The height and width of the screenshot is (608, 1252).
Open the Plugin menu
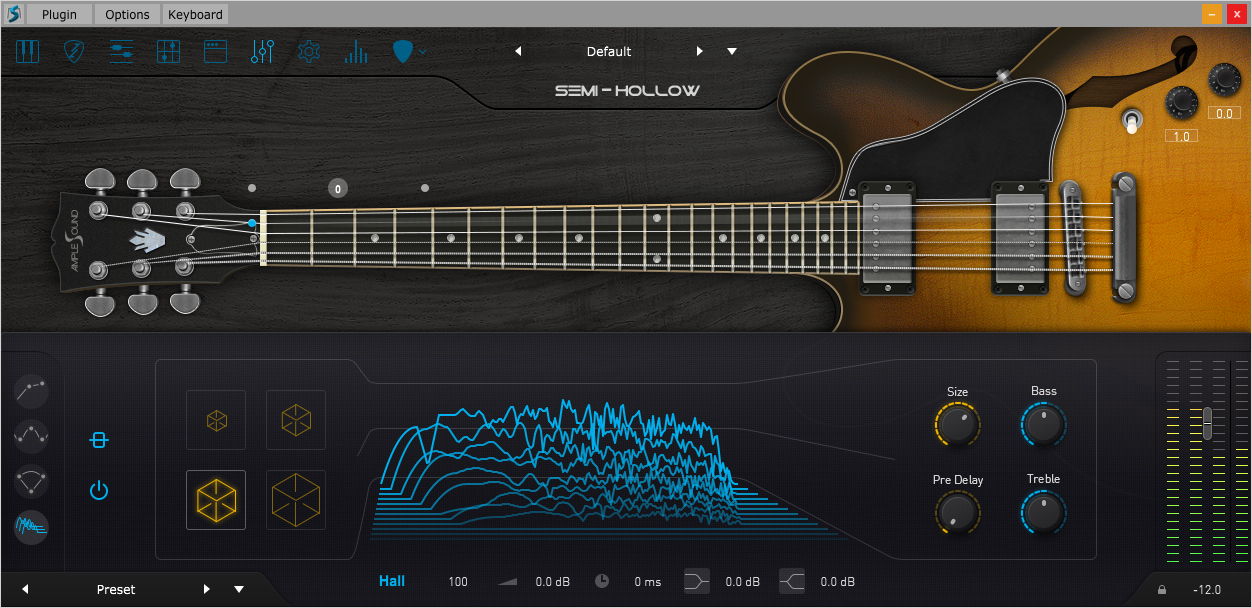pos(59,14)
